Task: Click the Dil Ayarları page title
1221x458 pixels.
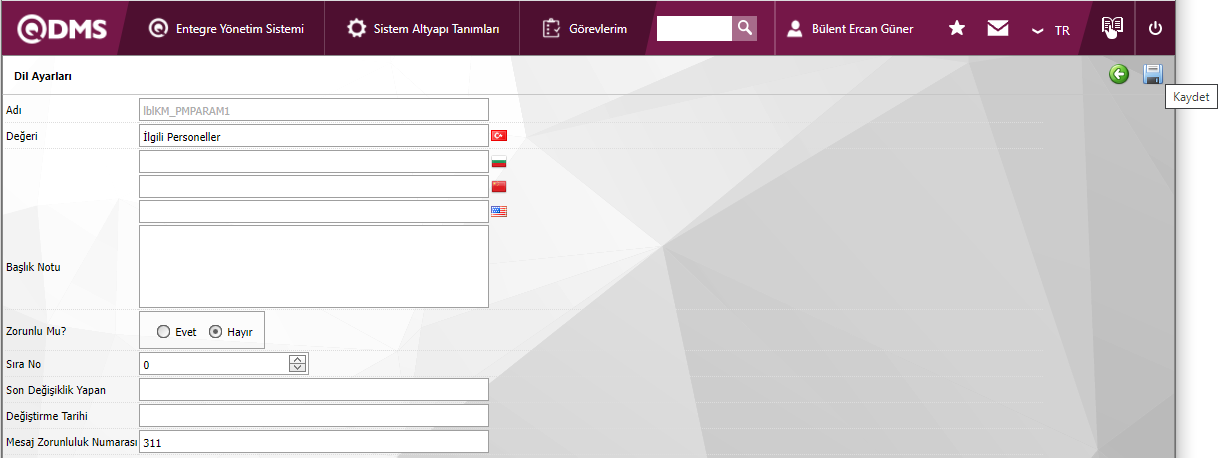Action: [x=43, y=76]
